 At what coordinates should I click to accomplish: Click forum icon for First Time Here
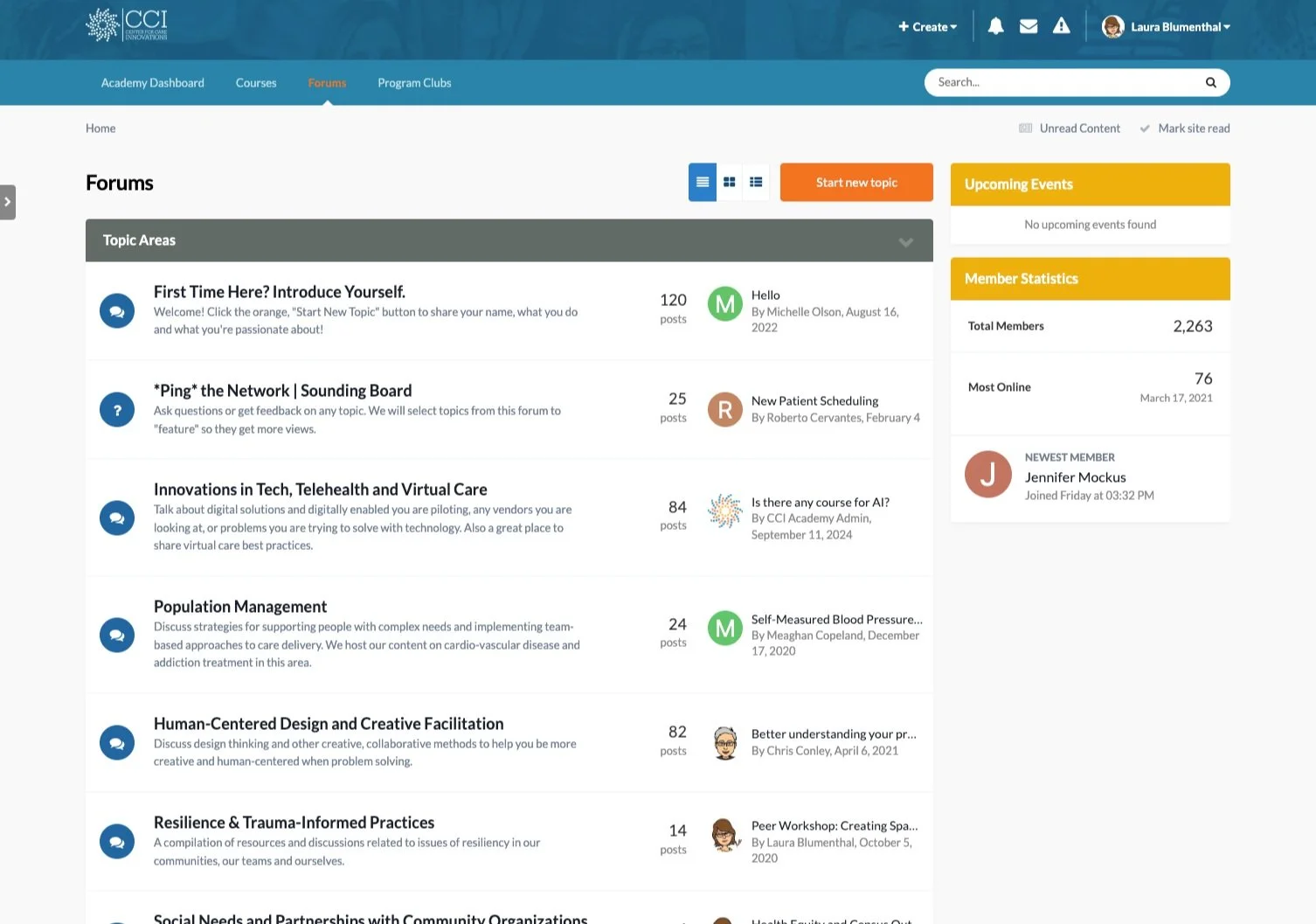click(x=117, y=310)
